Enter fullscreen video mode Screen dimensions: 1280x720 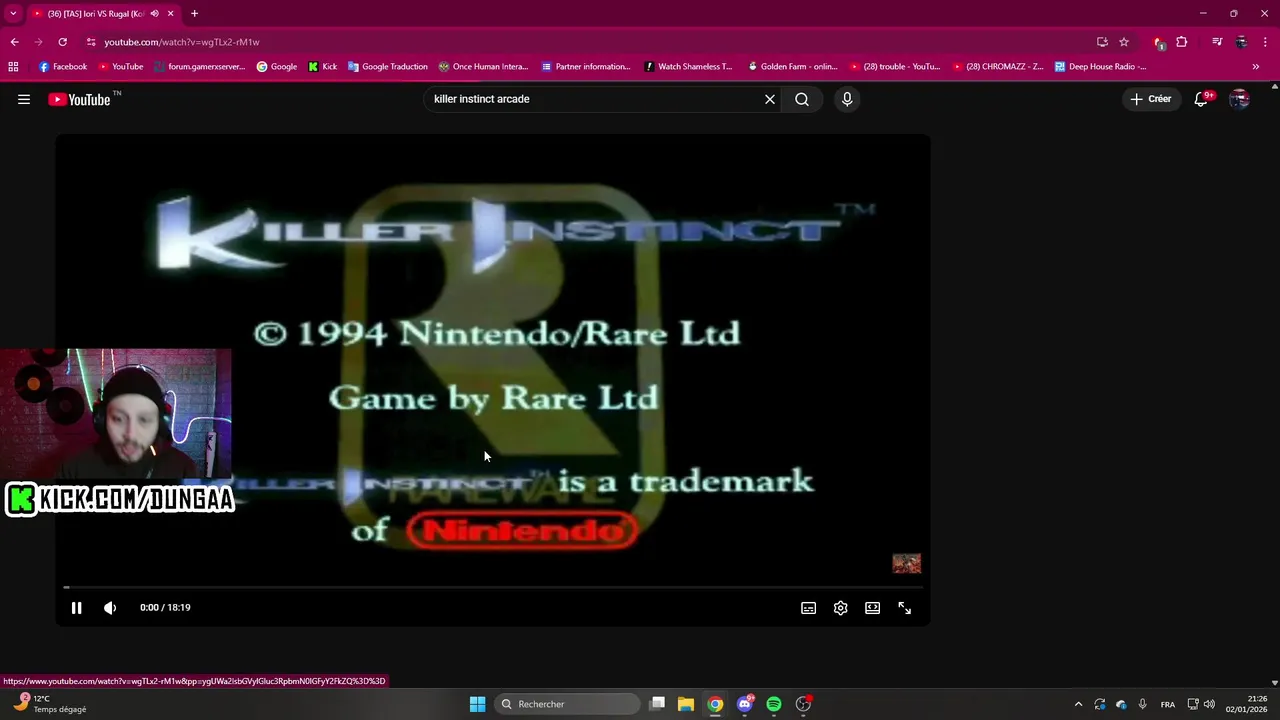coord(904,607)
